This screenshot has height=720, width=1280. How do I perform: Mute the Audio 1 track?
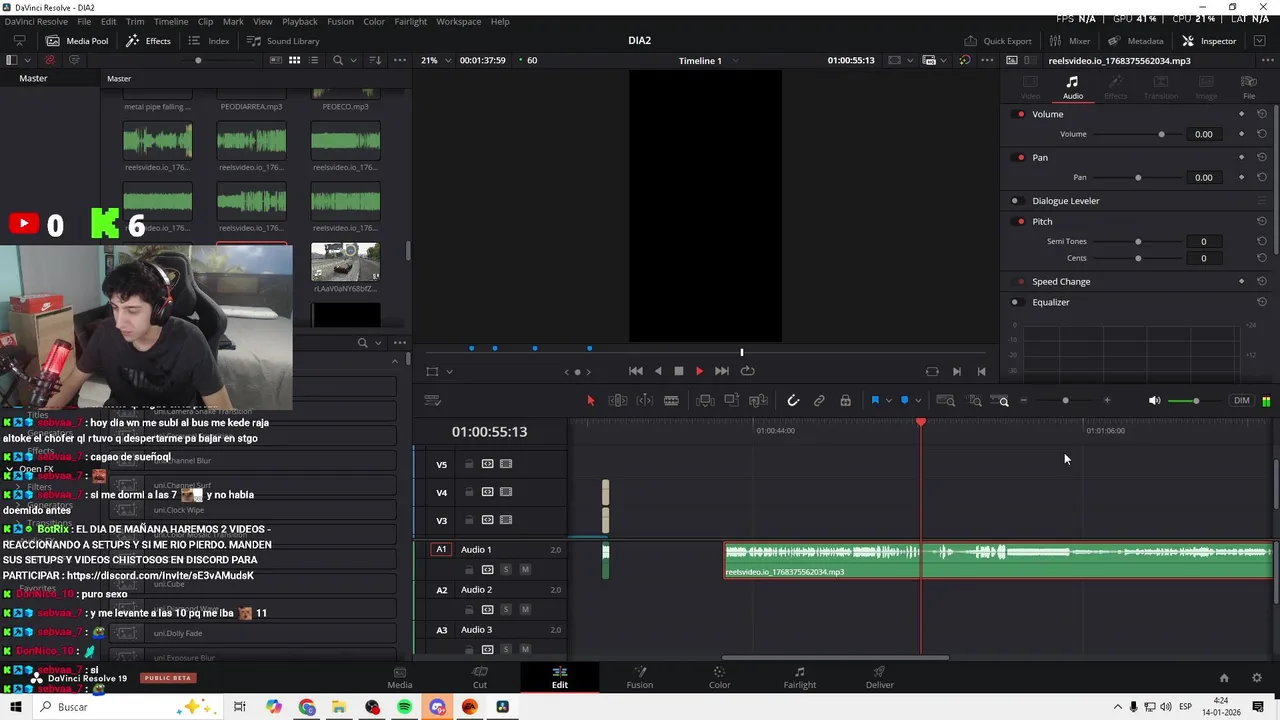[525, 570]
